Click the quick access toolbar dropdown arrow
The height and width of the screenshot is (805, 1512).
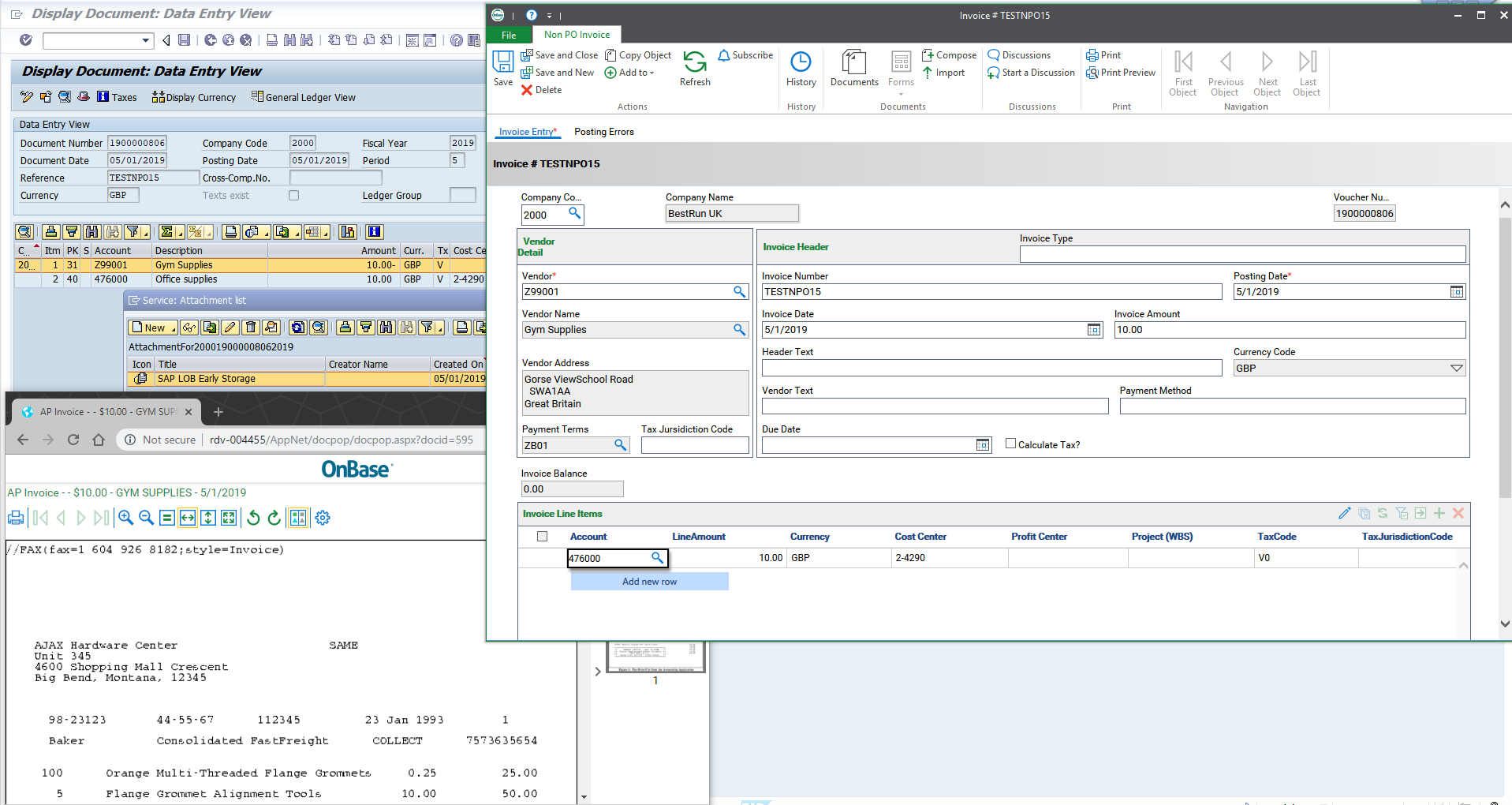[x=549, y=16]
